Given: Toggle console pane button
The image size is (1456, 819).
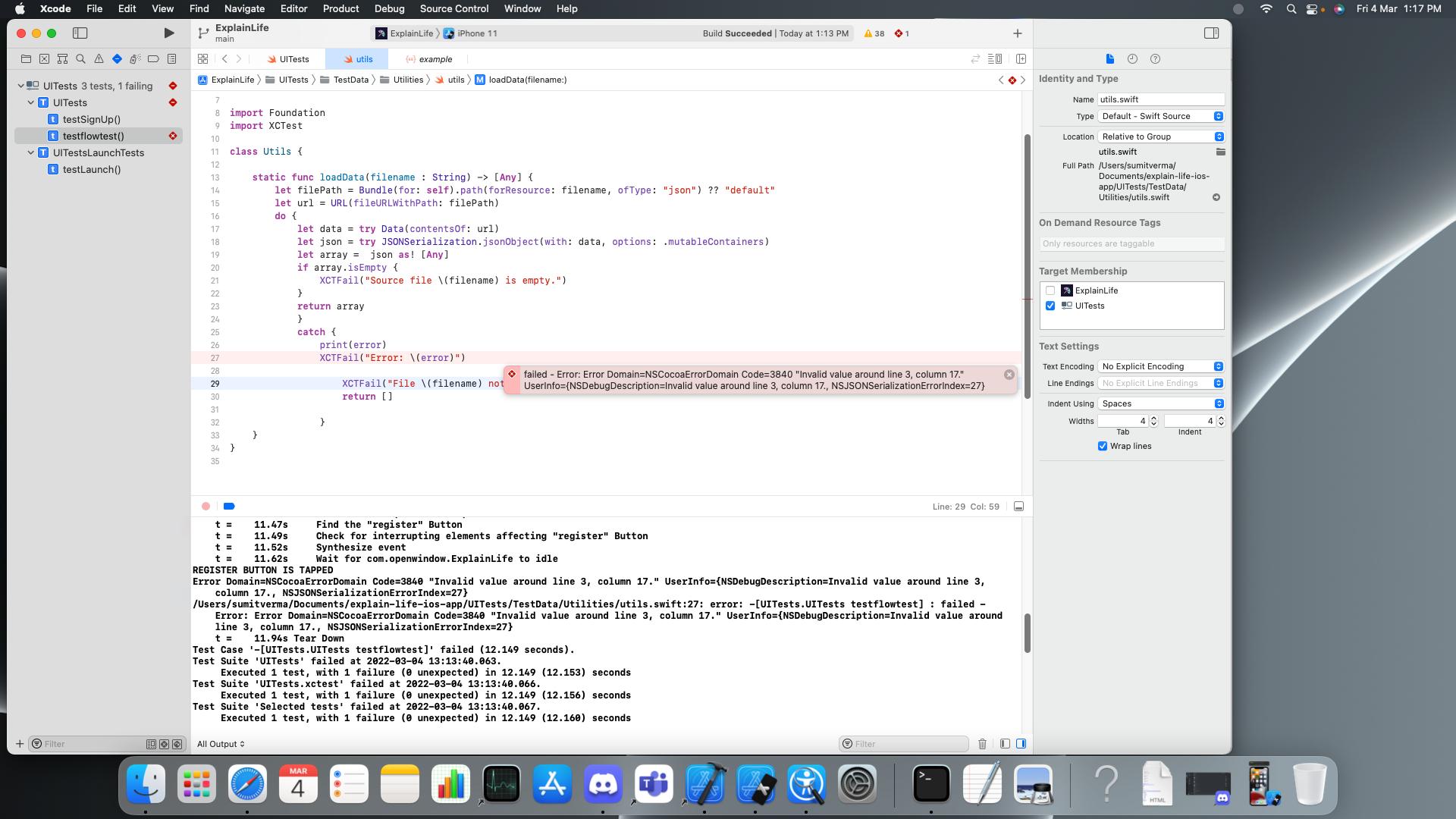Looking at the screenshot, I should click(1021, 744).
